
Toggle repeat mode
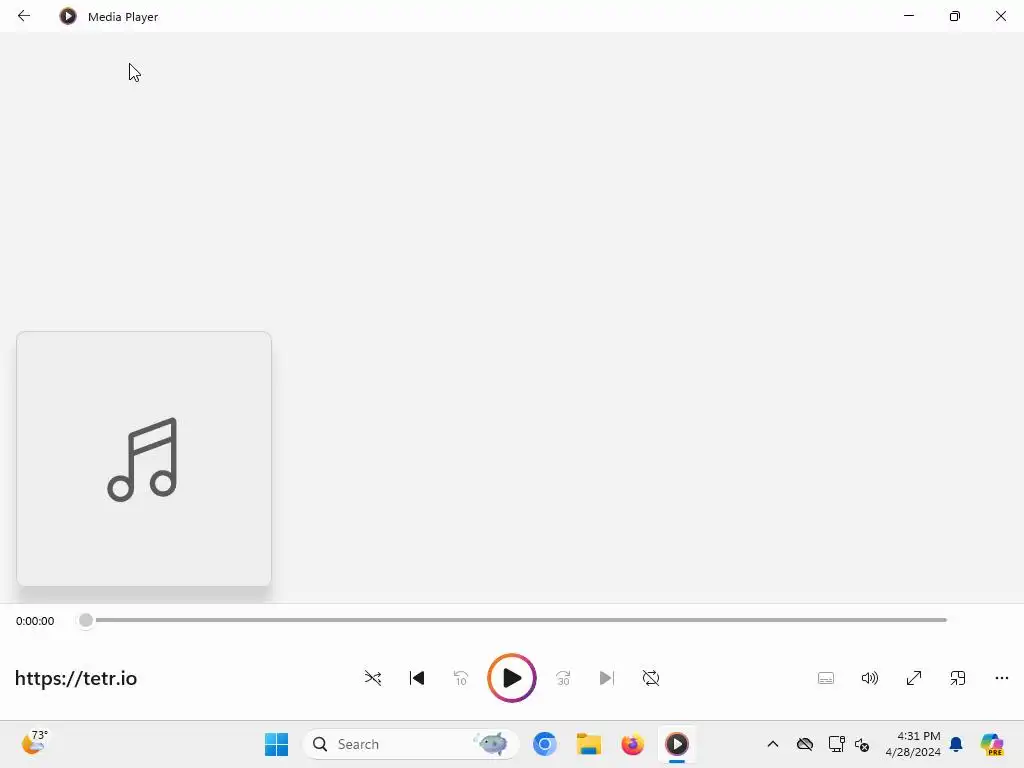pos(651,678)
